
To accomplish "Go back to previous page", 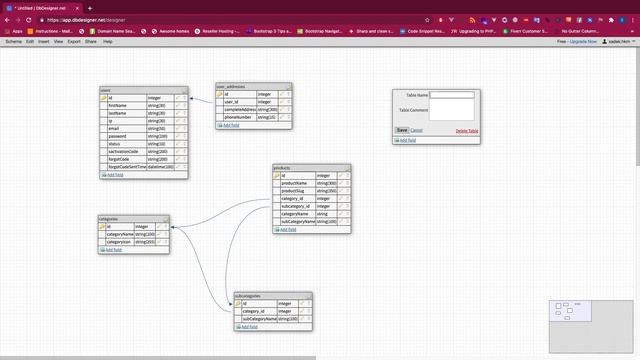I will click(7, 20).
